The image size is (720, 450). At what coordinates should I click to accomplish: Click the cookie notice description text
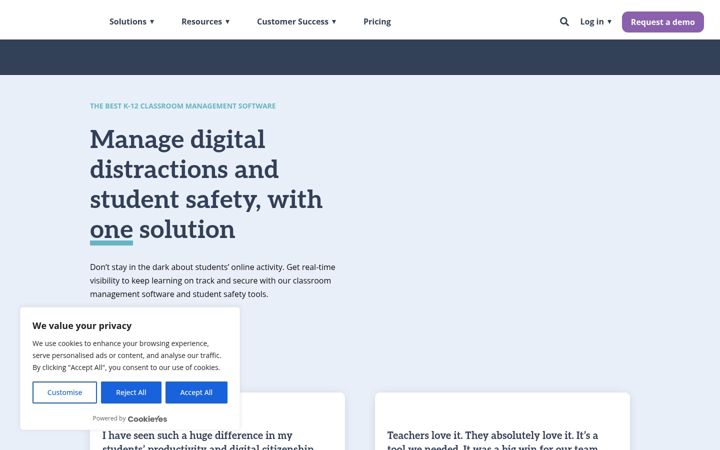[x=127, y=355]
